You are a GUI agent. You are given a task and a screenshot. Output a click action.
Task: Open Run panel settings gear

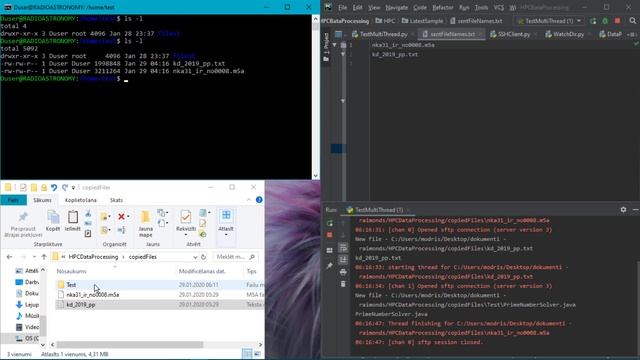pos(623,209)
